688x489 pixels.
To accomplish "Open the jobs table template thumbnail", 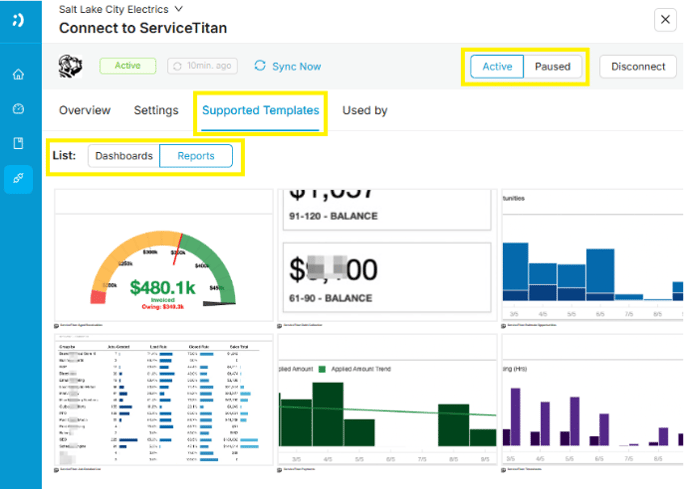I will tap(164, 399).
